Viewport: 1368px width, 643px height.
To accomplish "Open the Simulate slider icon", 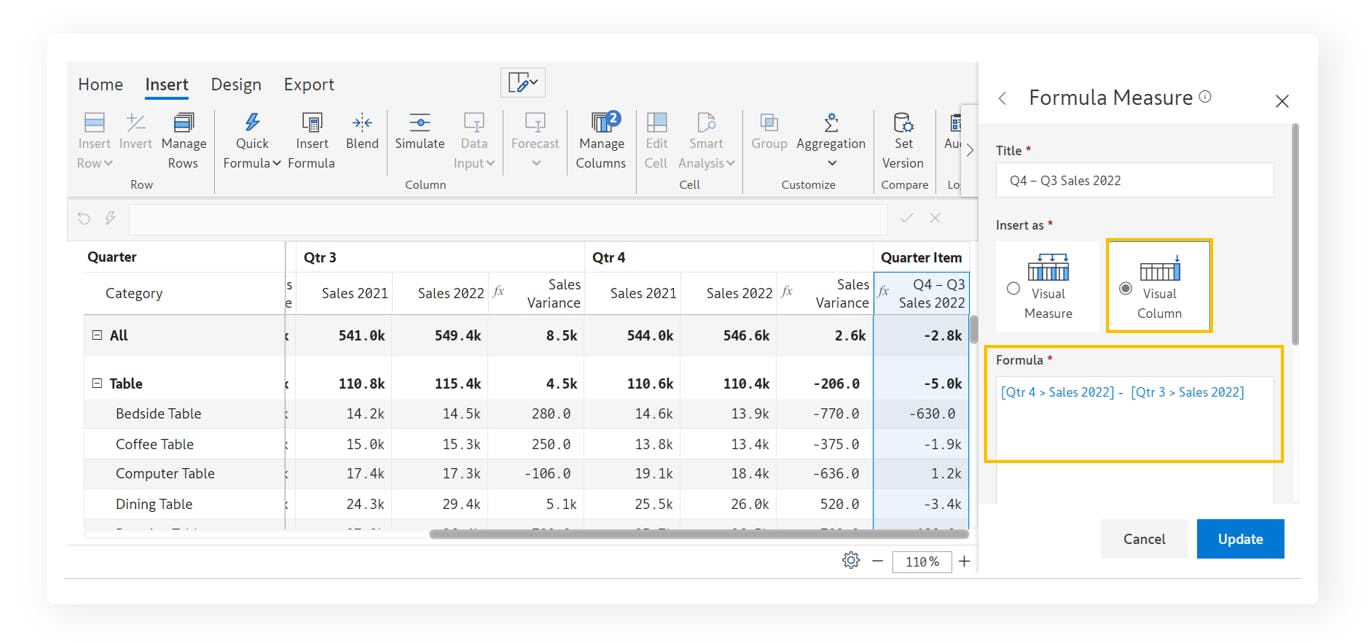I will tap(420, 122).
